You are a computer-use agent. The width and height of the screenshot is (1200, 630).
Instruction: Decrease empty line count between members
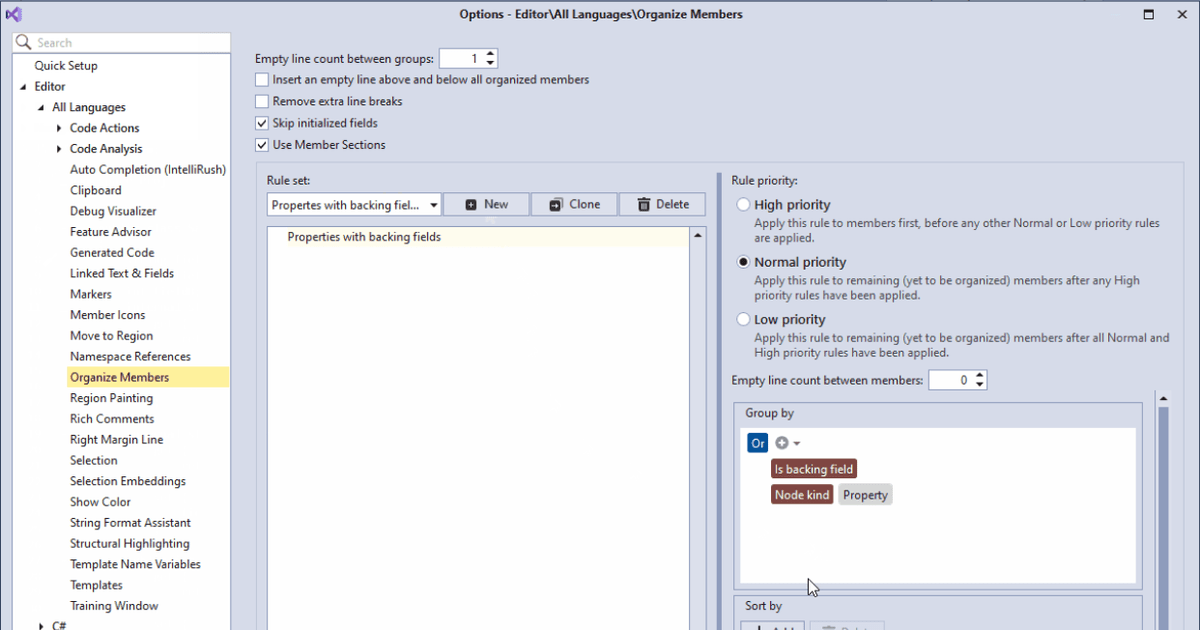click(980, 385)
